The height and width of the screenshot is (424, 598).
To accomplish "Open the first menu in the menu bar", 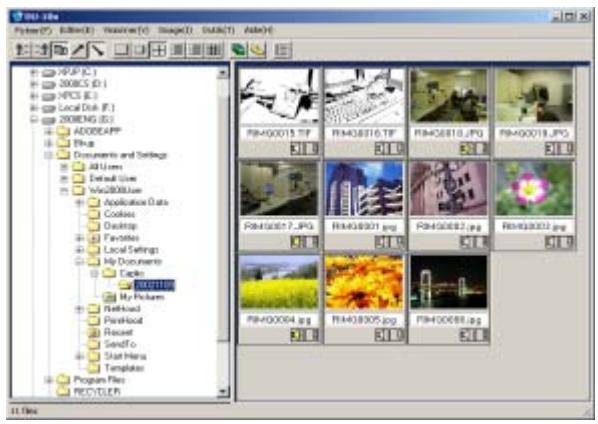I will (33, 30).
